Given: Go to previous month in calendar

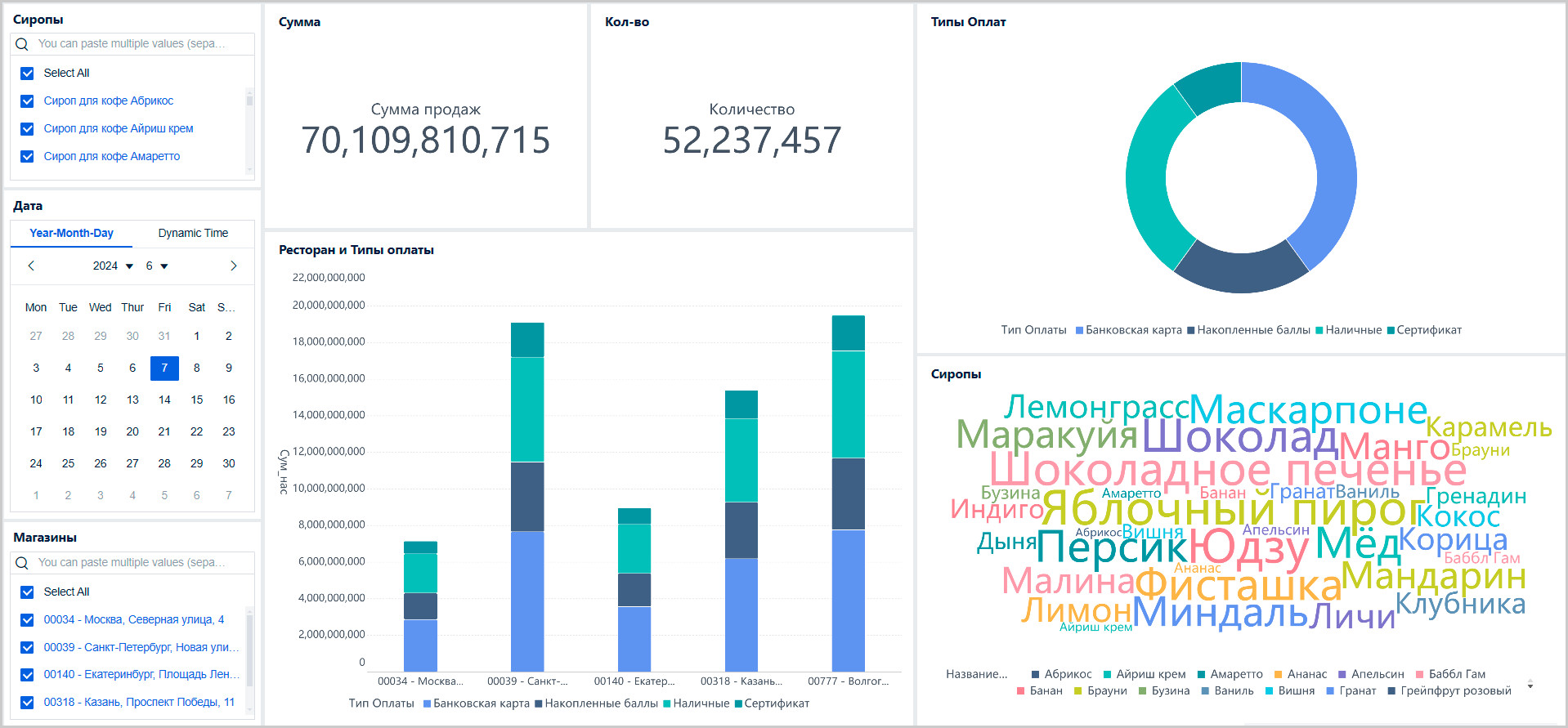Looking at the screenshot, I should click(31, 266).
